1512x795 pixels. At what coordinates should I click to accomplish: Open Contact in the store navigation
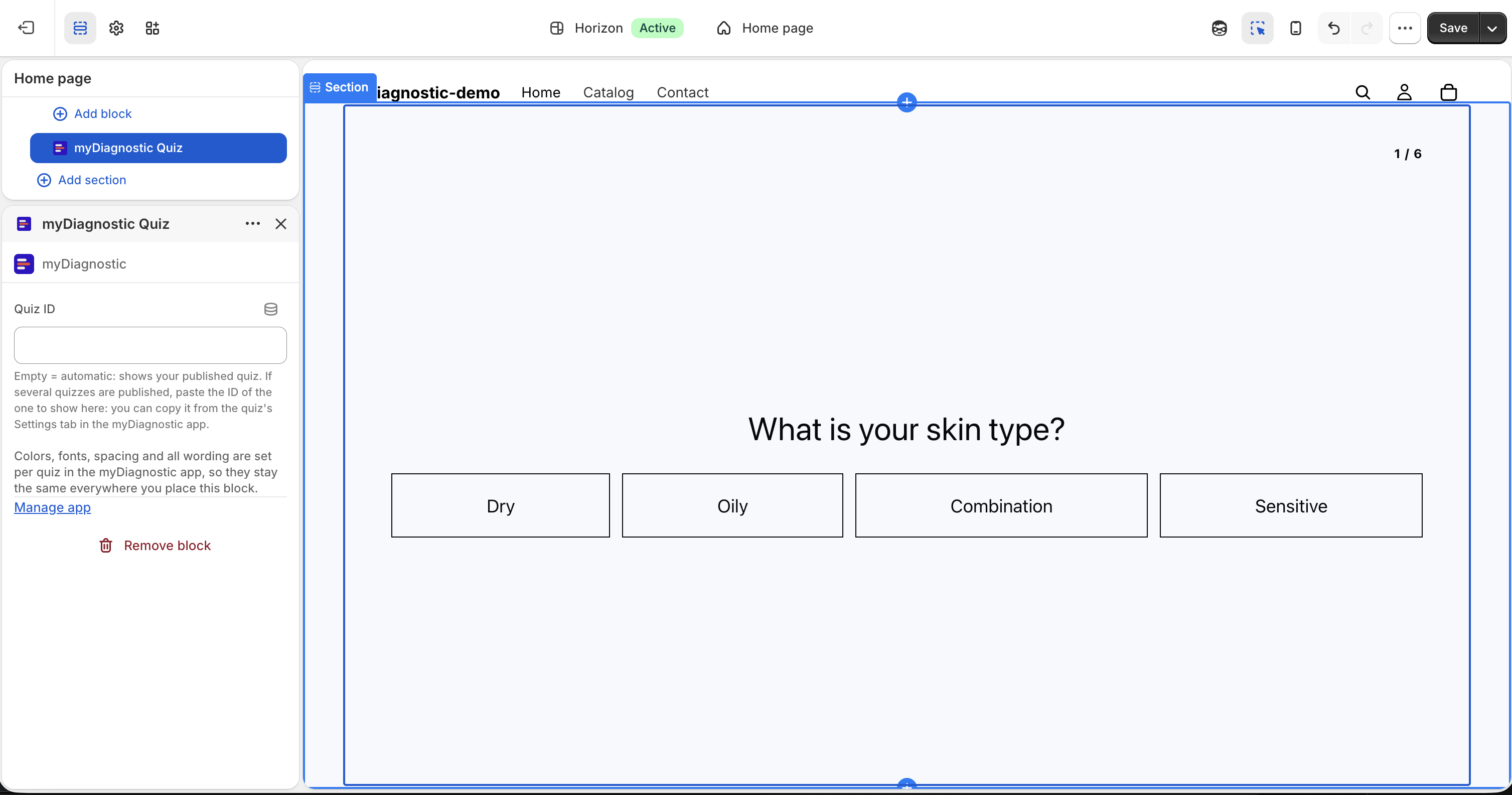tap(682, 92)
